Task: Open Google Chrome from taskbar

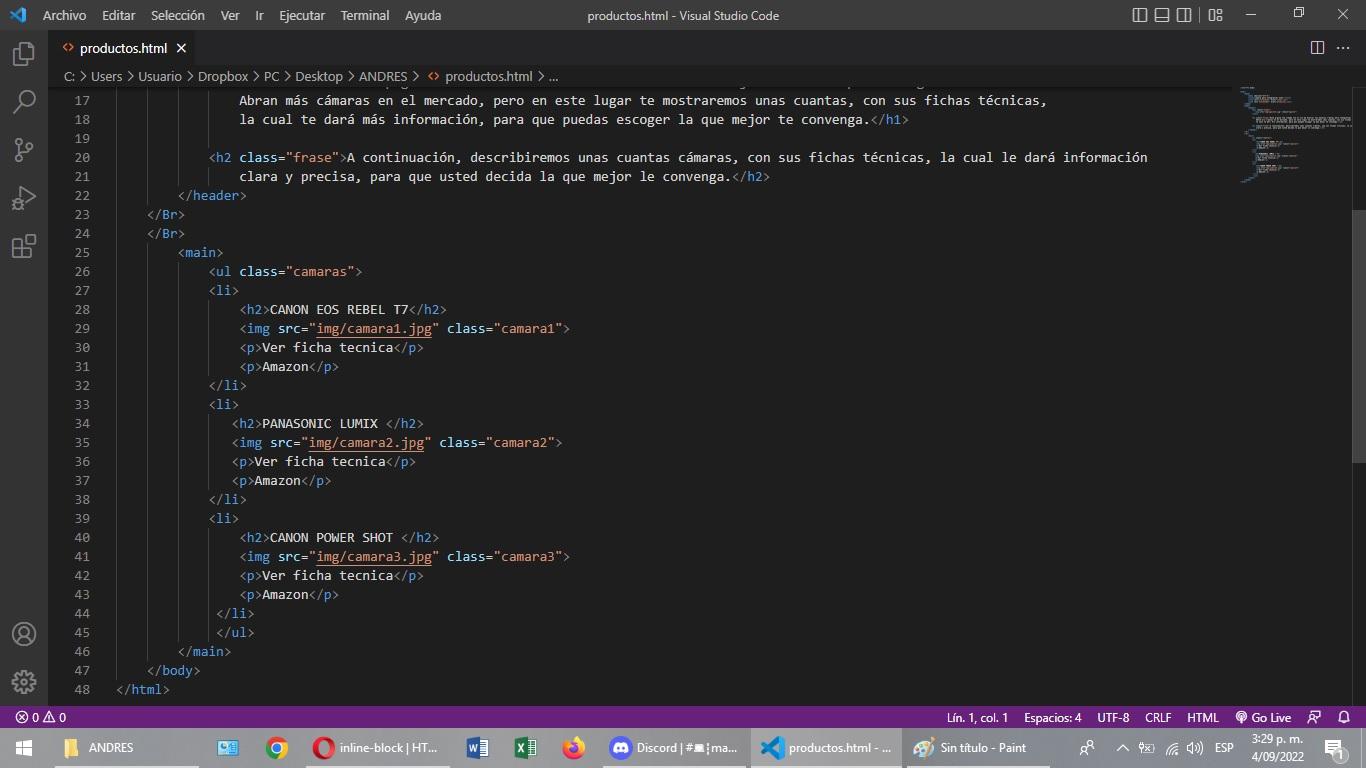Action: pos(277,748)
